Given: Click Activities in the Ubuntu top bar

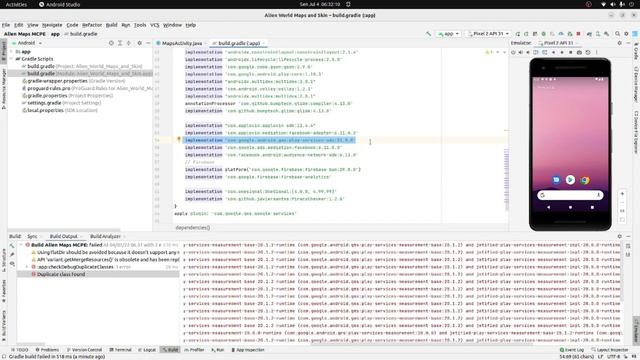Looking at the screenshot, I should [x=16, y=4].
